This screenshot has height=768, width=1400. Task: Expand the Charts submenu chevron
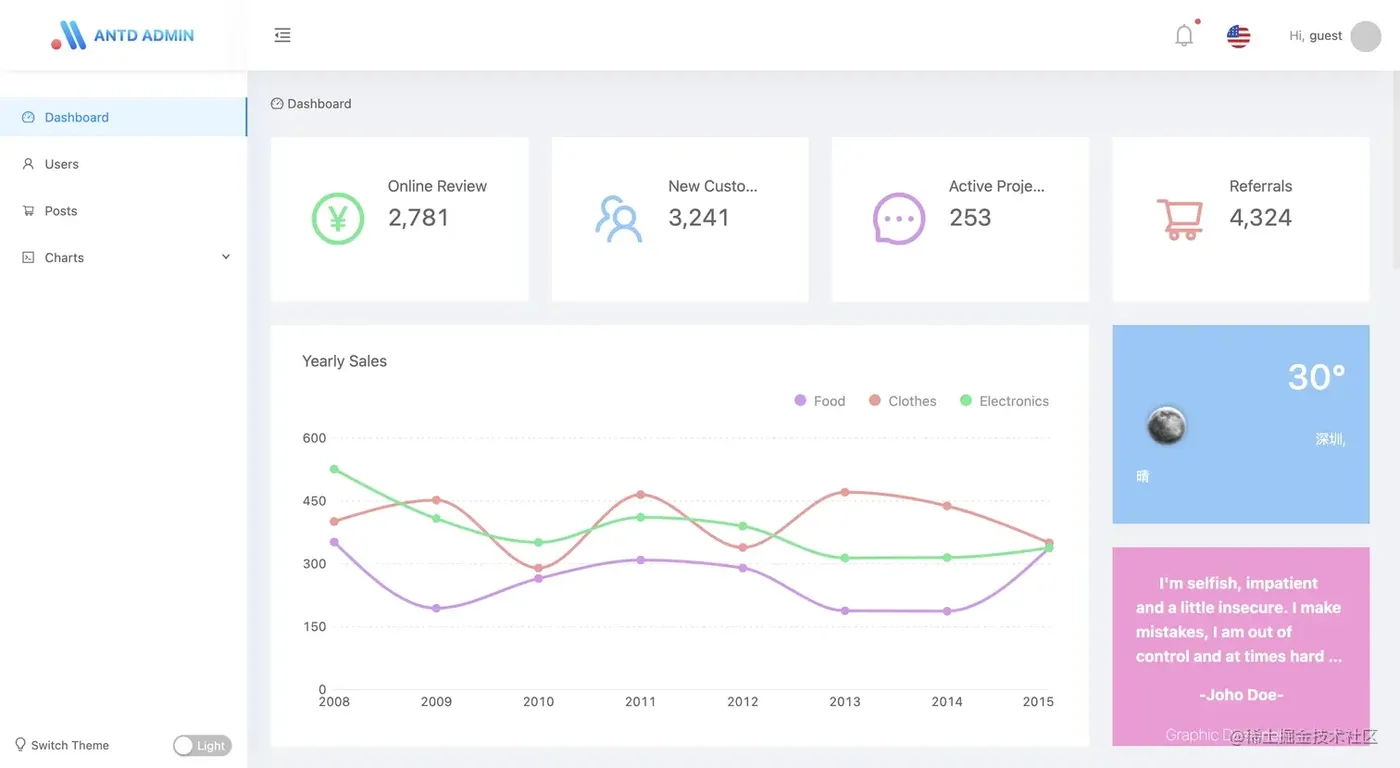click(x=226, y=257)
